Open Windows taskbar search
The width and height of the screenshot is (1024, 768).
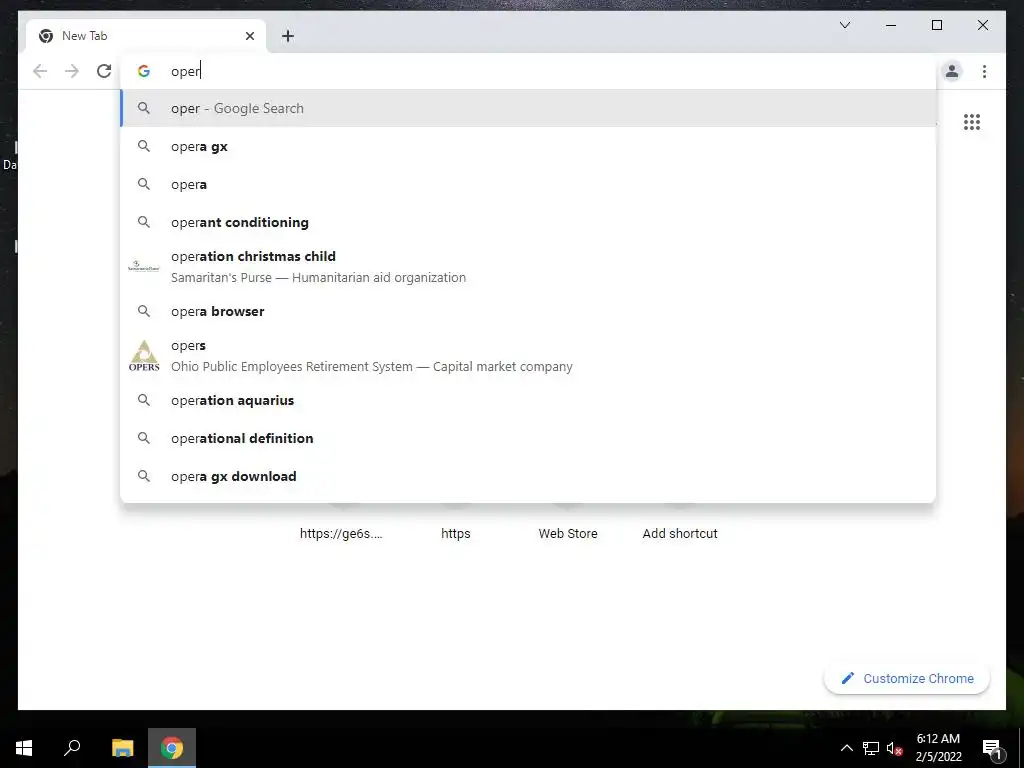72,748
